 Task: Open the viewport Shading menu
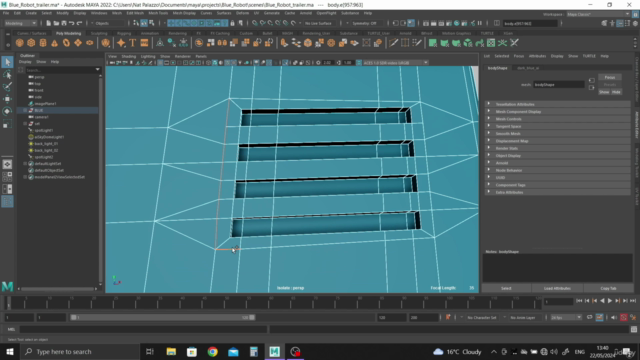tap(129, 56)
